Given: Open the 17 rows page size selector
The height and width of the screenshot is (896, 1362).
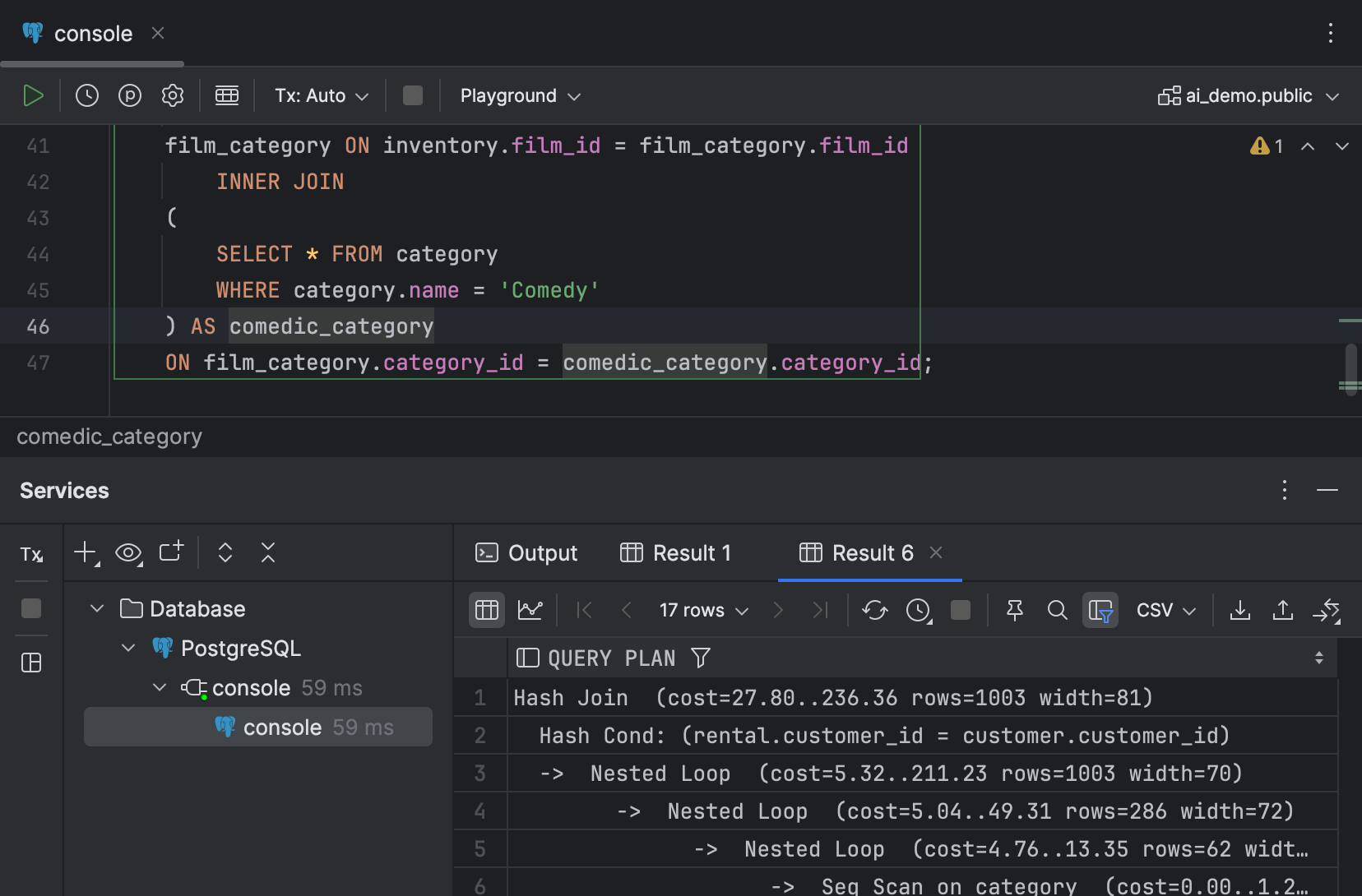Looking at the screenshot, I should [x=701, y=610].
